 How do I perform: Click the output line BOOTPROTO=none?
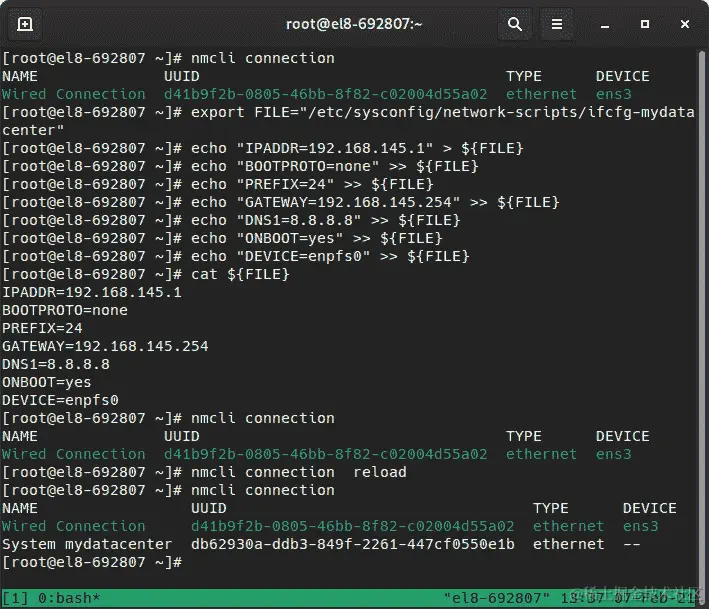(x=65, y=311)
